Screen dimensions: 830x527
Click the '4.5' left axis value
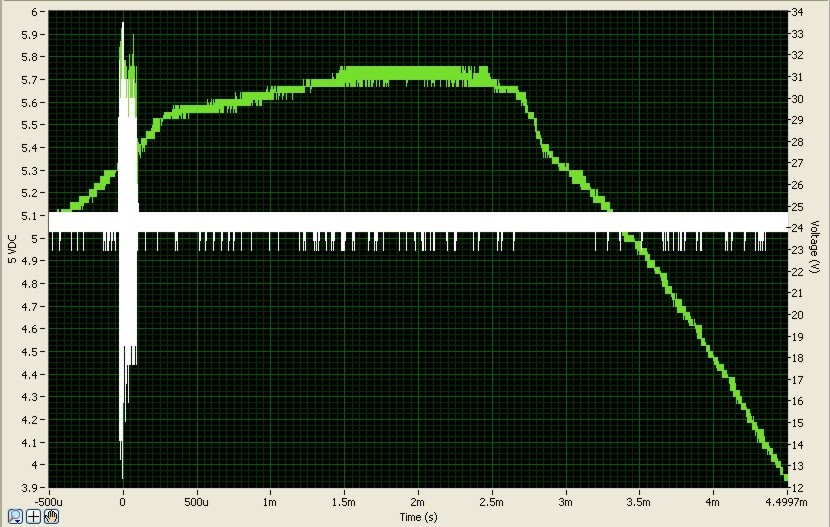point(30,352)
